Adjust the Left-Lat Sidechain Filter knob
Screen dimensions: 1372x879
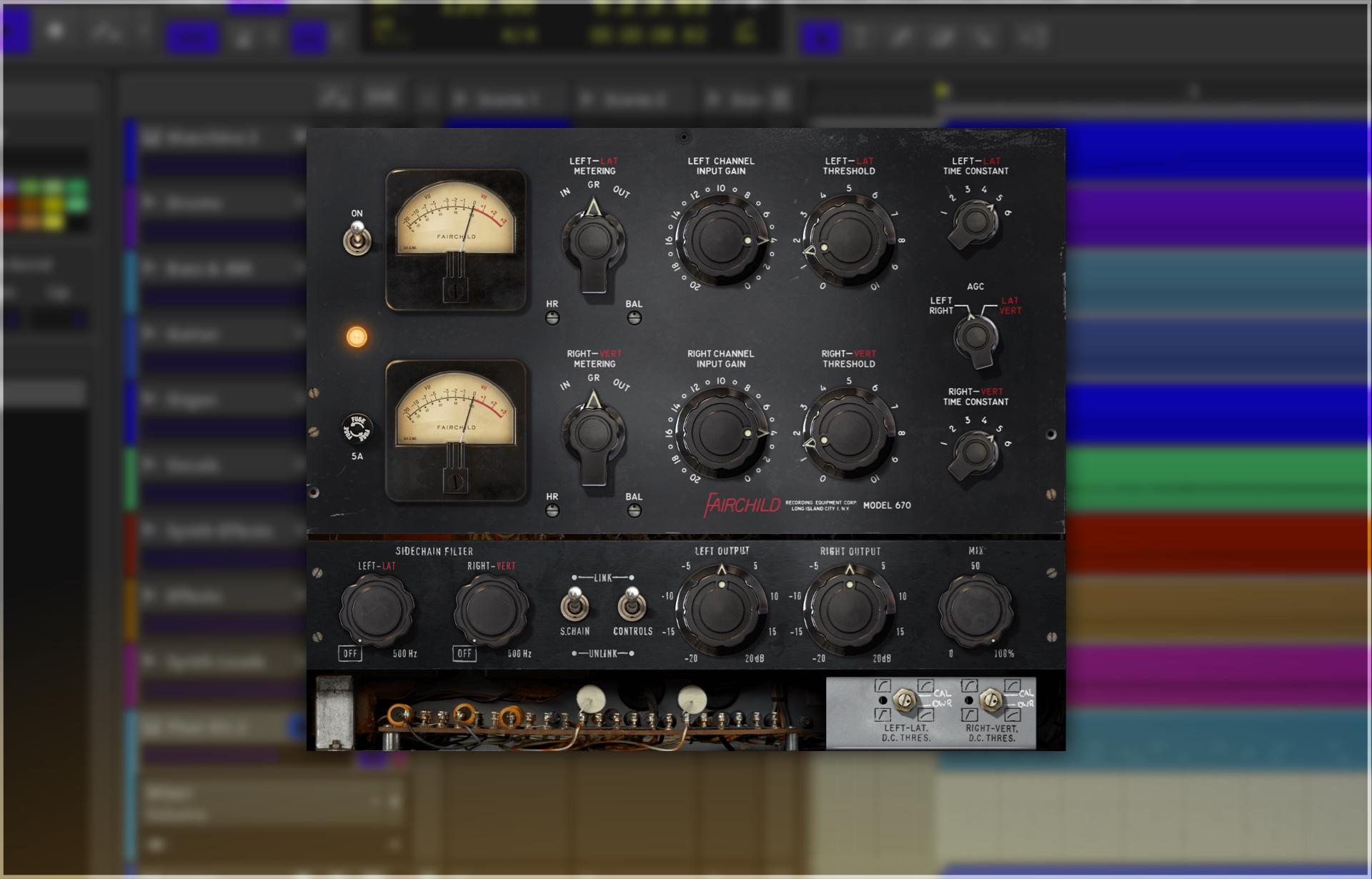[377, 610]
